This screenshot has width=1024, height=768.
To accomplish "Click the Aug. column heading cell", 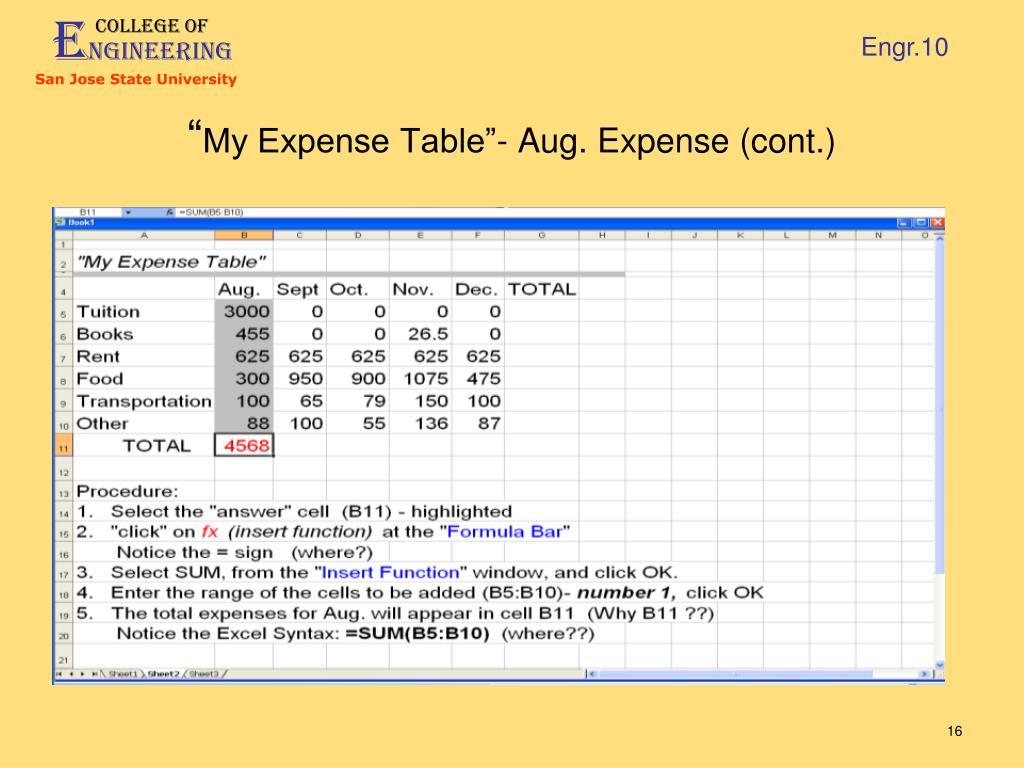I will click(244, 289).
